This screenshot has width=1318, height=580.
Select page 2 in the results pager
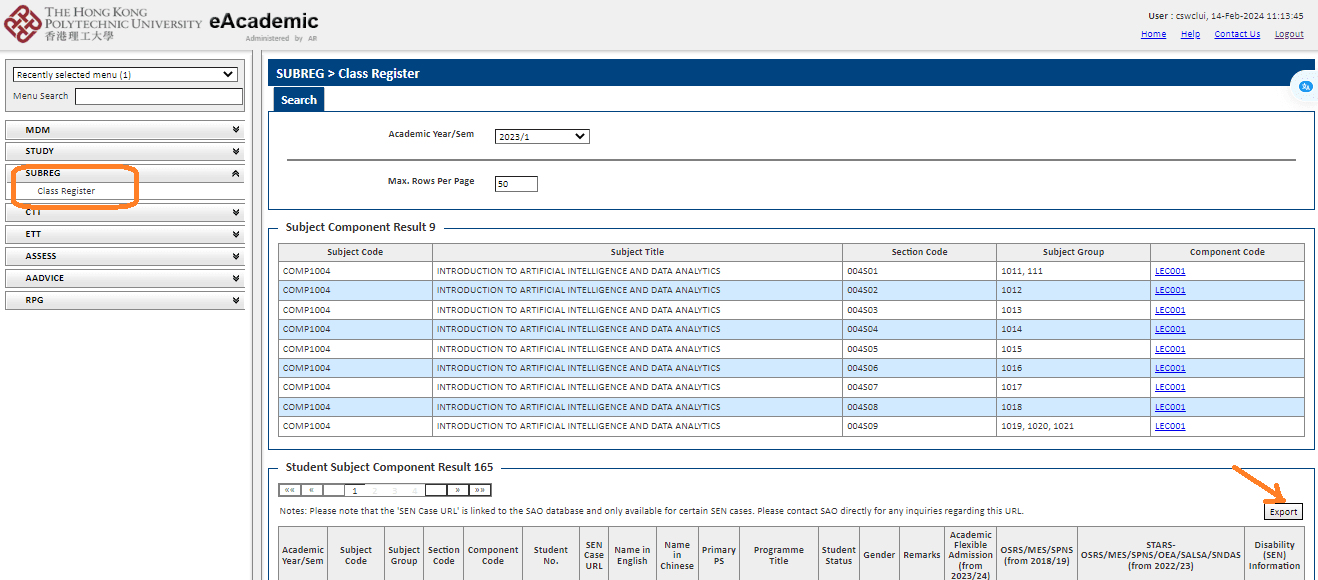(x=375, y=491)
